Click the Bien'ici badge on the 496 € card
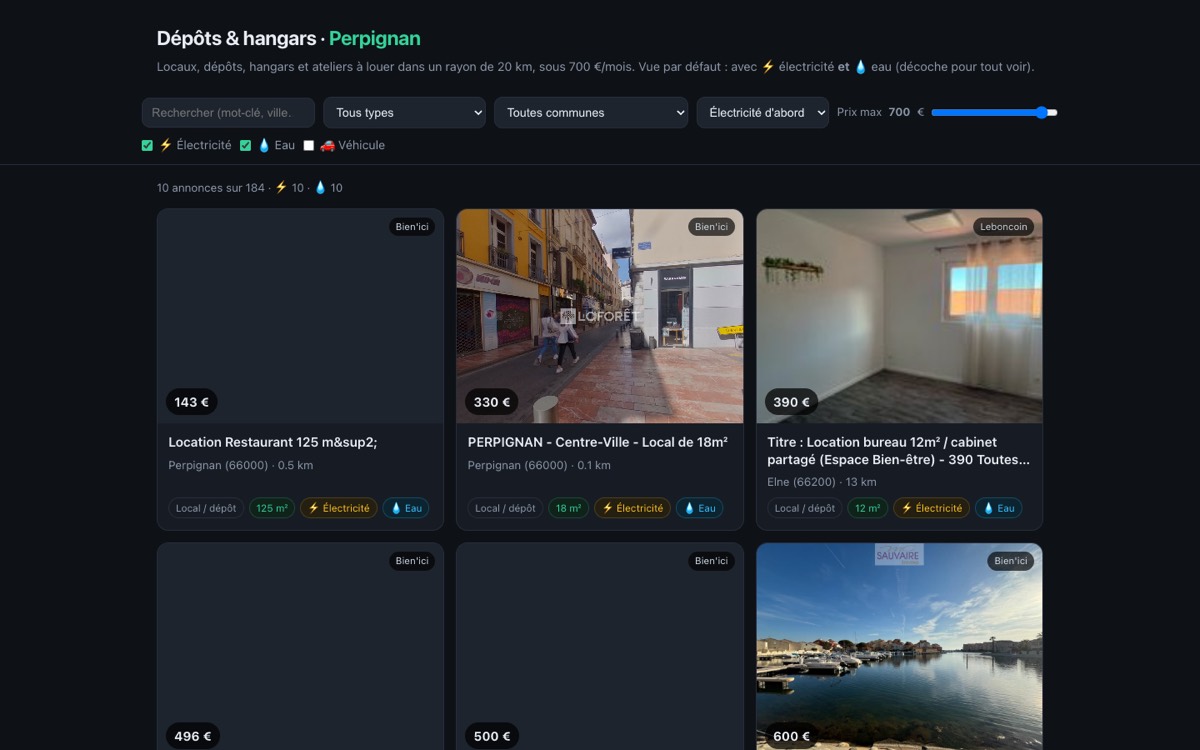 click(412, 561)
